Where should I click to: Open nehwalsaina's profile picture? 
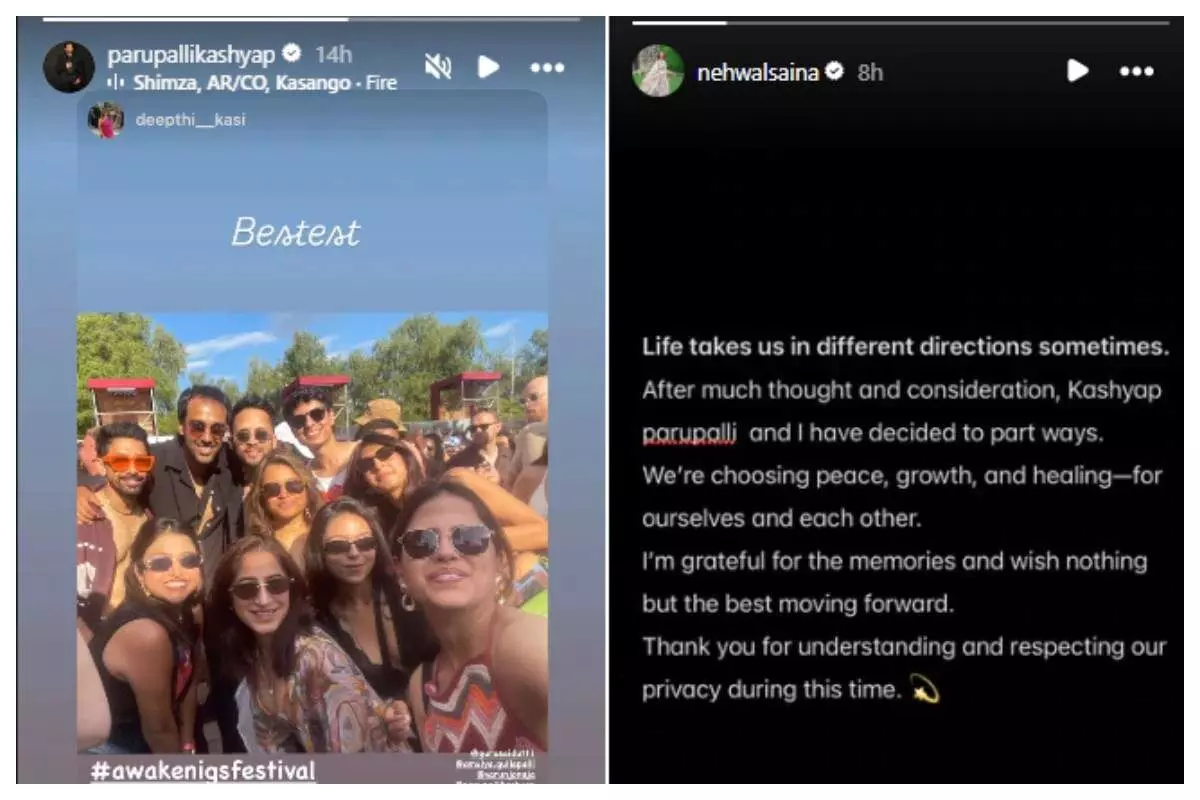[x=658, y=71]
